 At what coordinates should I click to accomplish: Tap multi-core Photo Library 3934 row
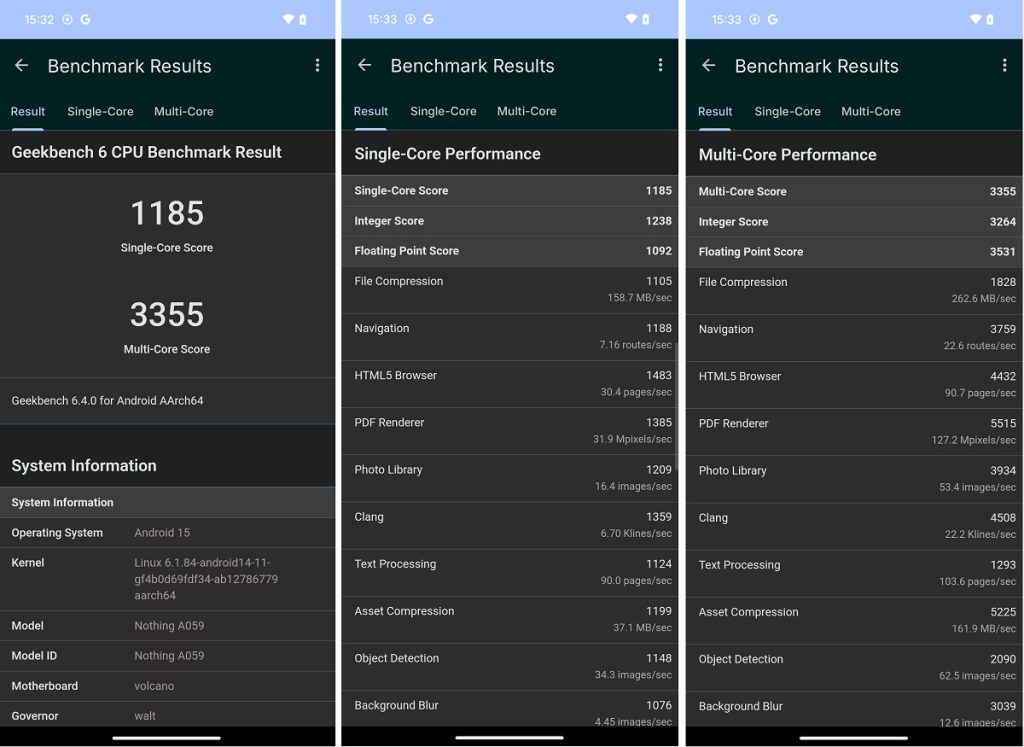point(854,479)
